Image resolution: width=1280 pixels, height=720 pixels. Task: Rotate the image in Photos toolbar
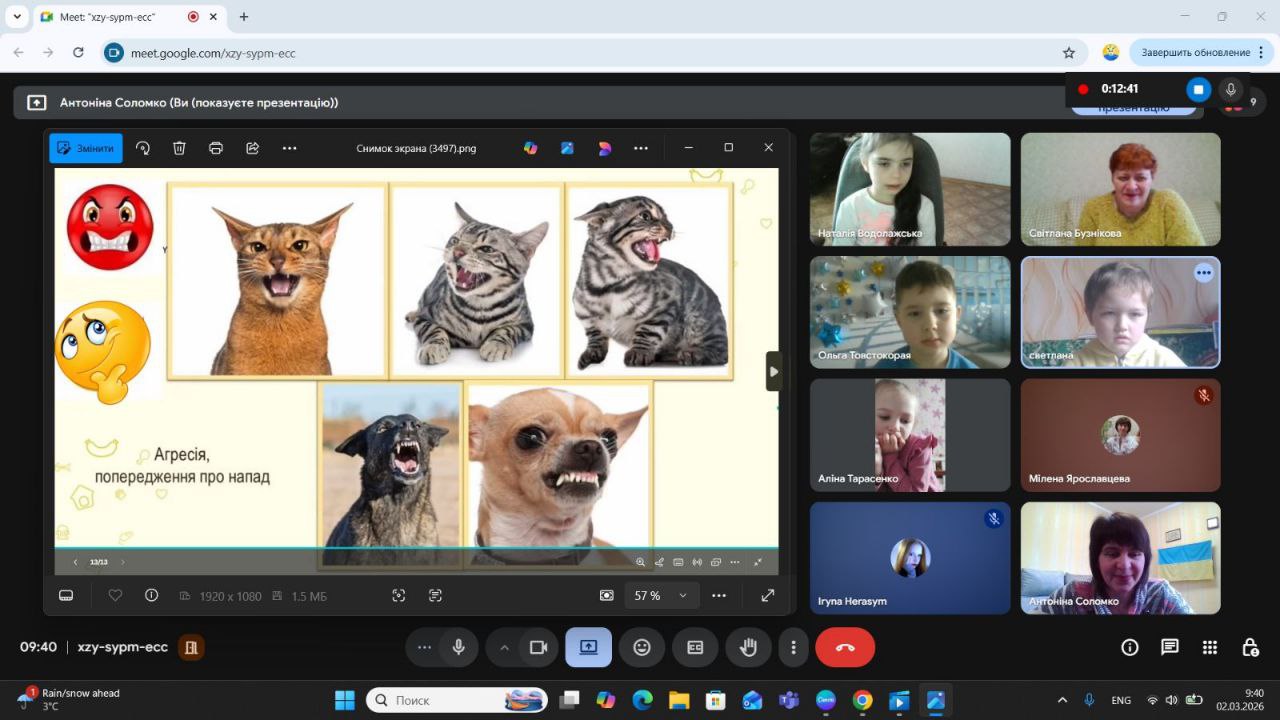143,148
